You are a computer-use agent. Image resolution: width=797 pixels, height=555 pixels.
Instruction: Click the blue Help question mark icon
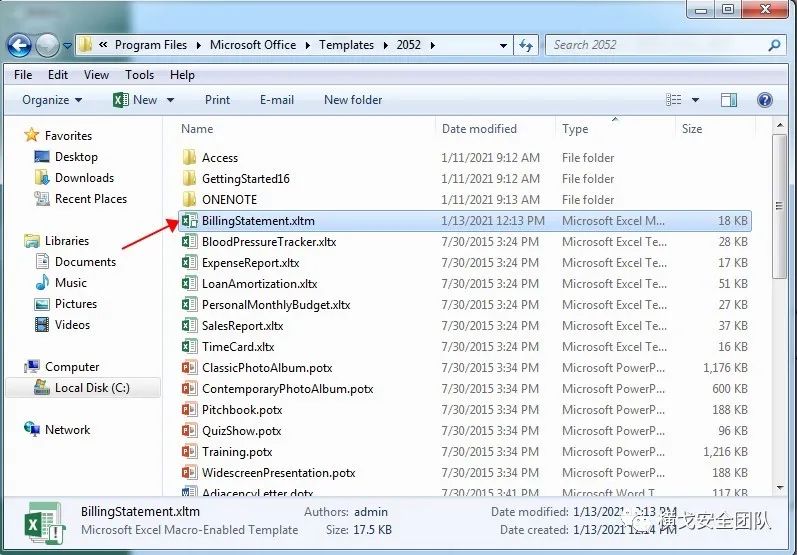click(x=764, y=100)
